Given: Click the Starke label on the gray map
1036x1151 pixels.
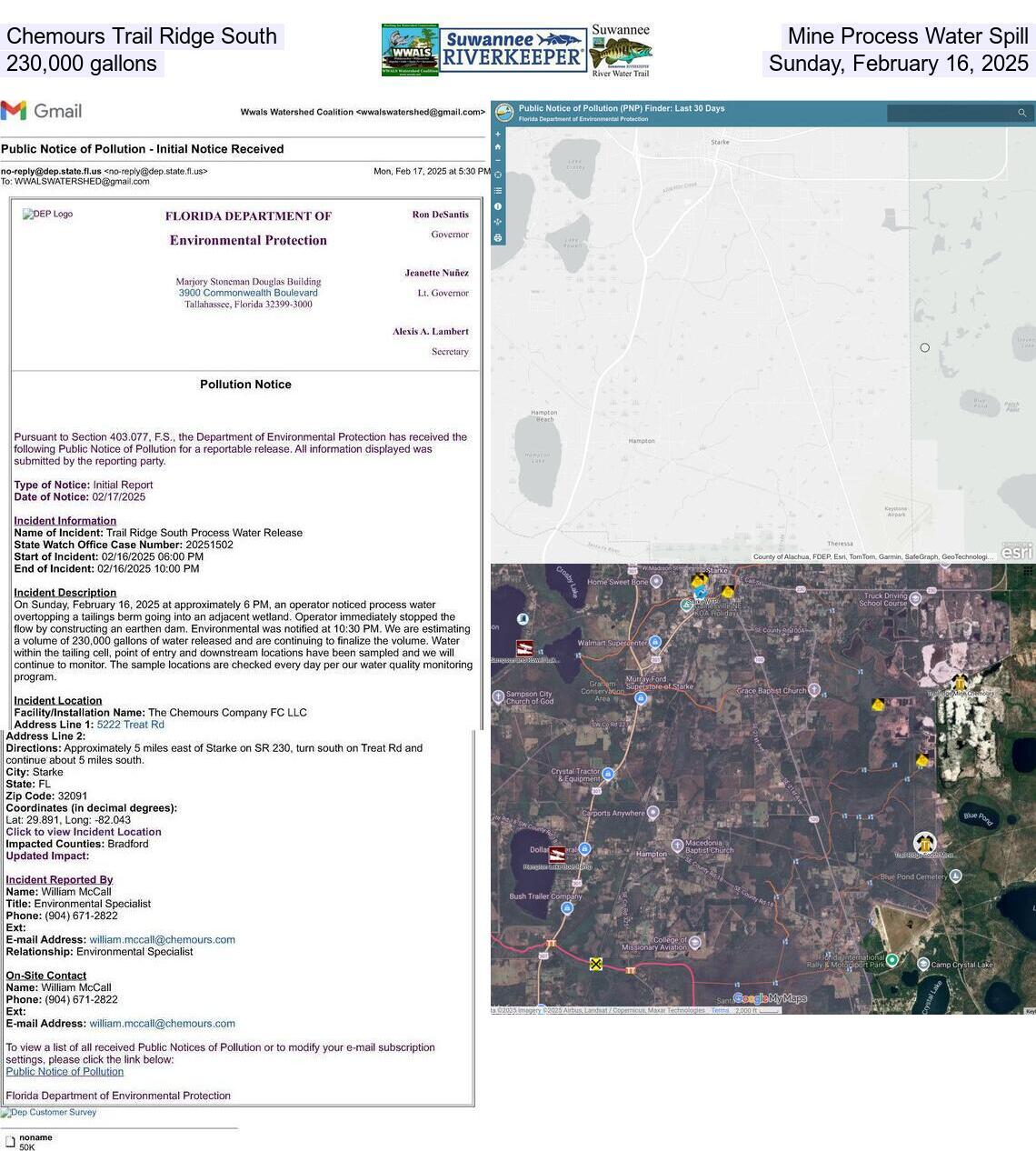Looking at the screenshot, I should (720, 142).
